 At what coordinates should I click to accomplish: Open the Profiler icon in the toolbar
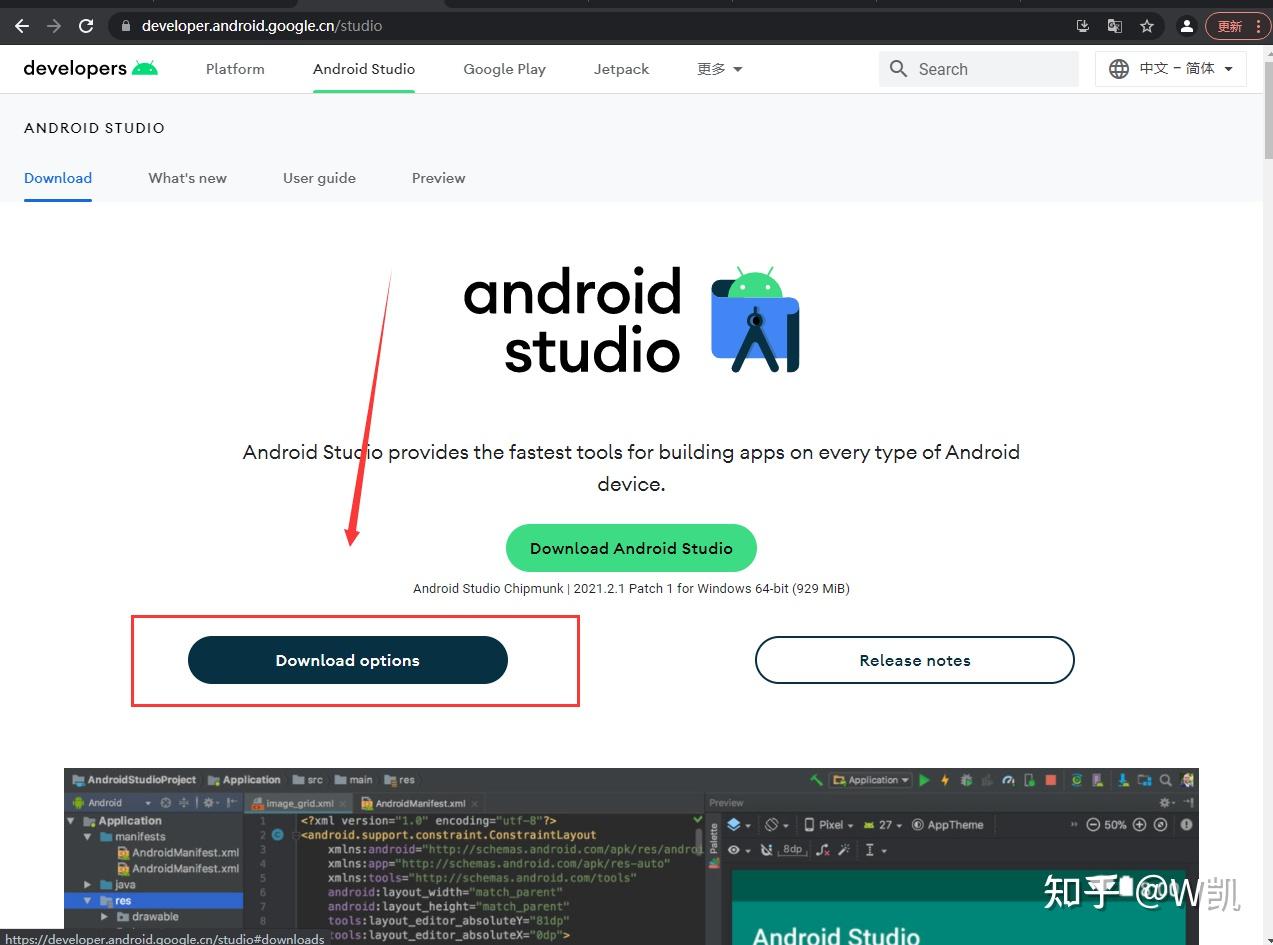tap(1007, 780)
